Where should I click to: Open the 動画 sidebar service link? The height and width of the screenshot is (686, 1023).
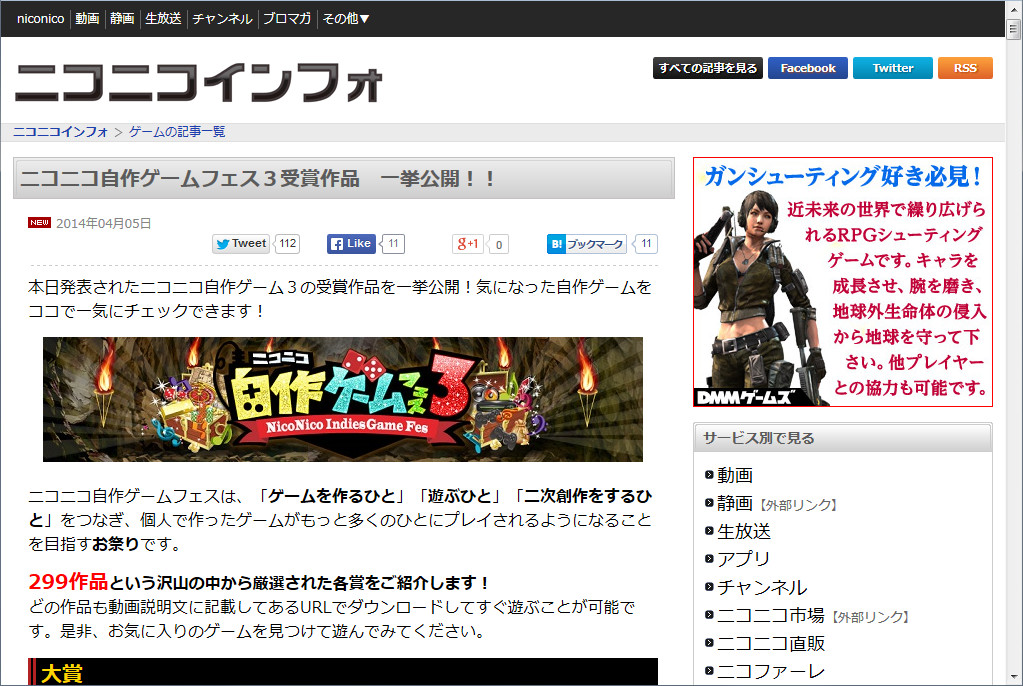[735, 475]
